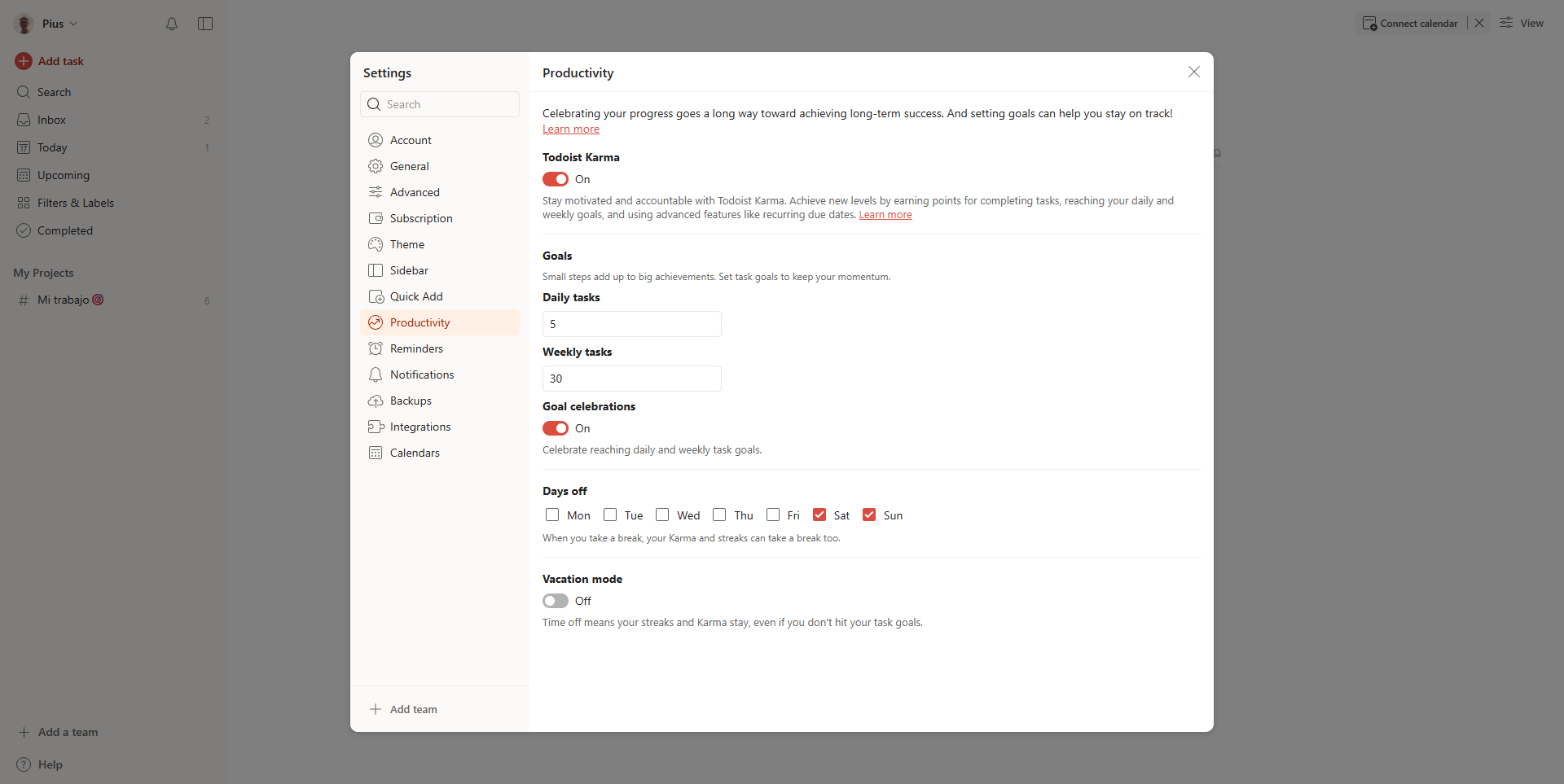Switch to the Reminders settings tab
Image resolution: width=1564 pixels, height=784 pixels.
coord(416,348)
